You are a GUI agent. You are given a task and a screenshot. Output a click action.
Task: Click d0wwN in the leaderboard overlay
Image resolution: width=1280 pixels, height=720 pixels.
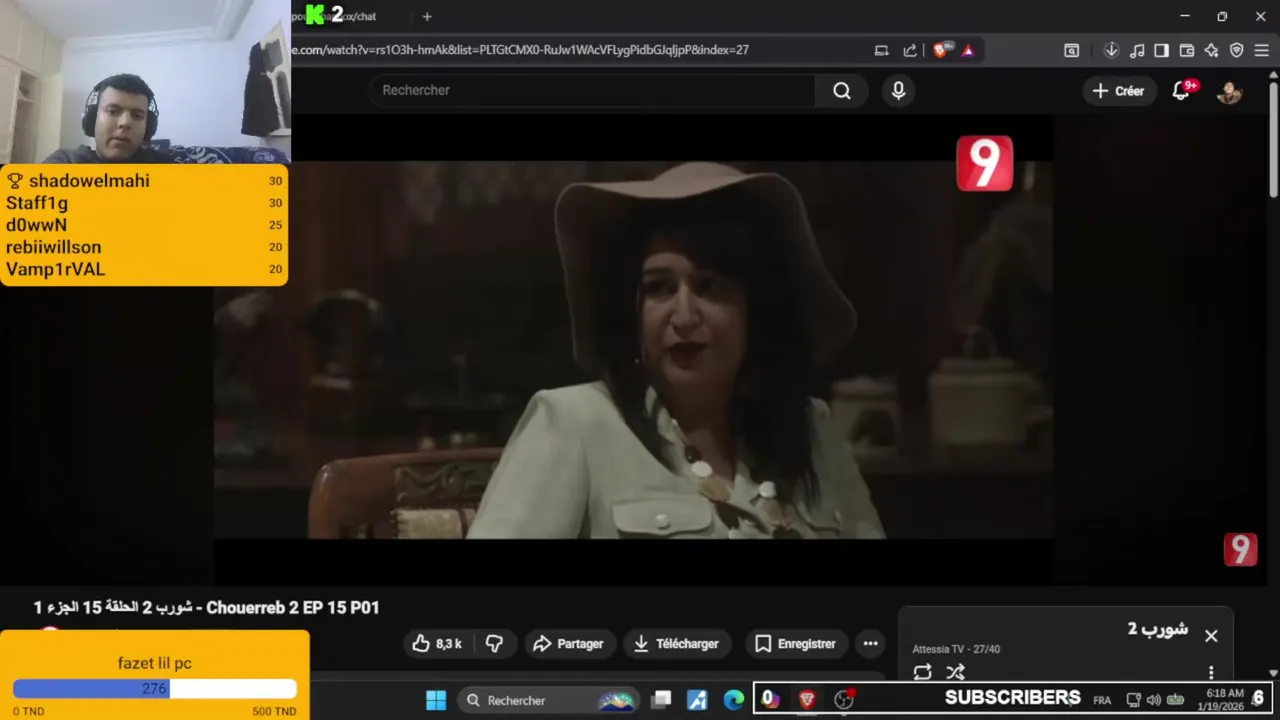pyautogui.click(x=36, y=225)
